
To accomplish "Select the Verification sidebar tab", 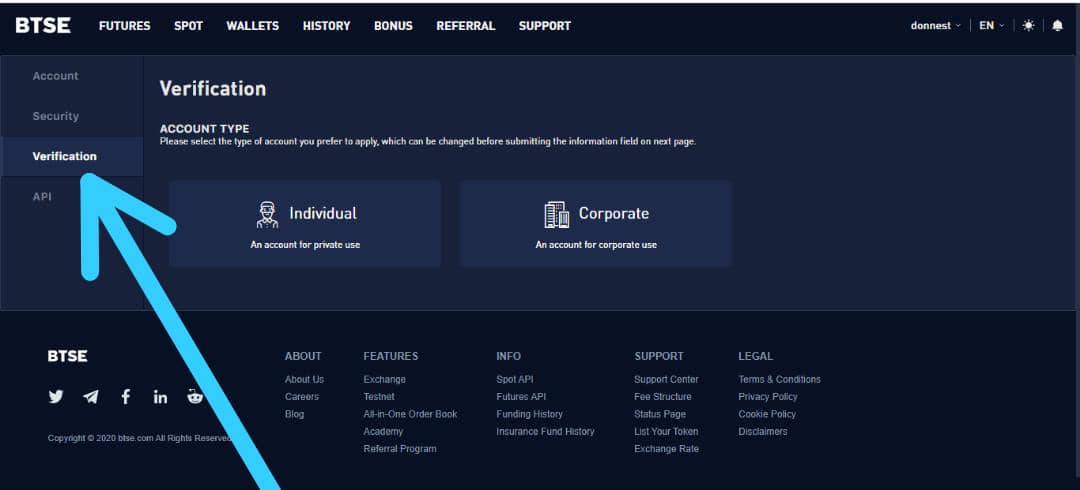I will (x=72, y=156).
